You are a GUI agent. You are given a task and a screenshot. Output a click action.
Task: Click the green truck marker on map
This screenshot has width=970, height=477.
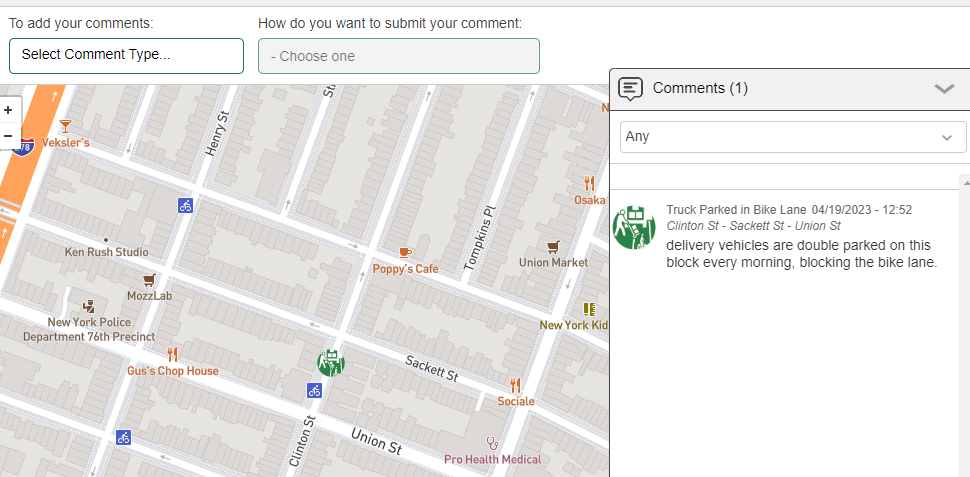(331, 362)
